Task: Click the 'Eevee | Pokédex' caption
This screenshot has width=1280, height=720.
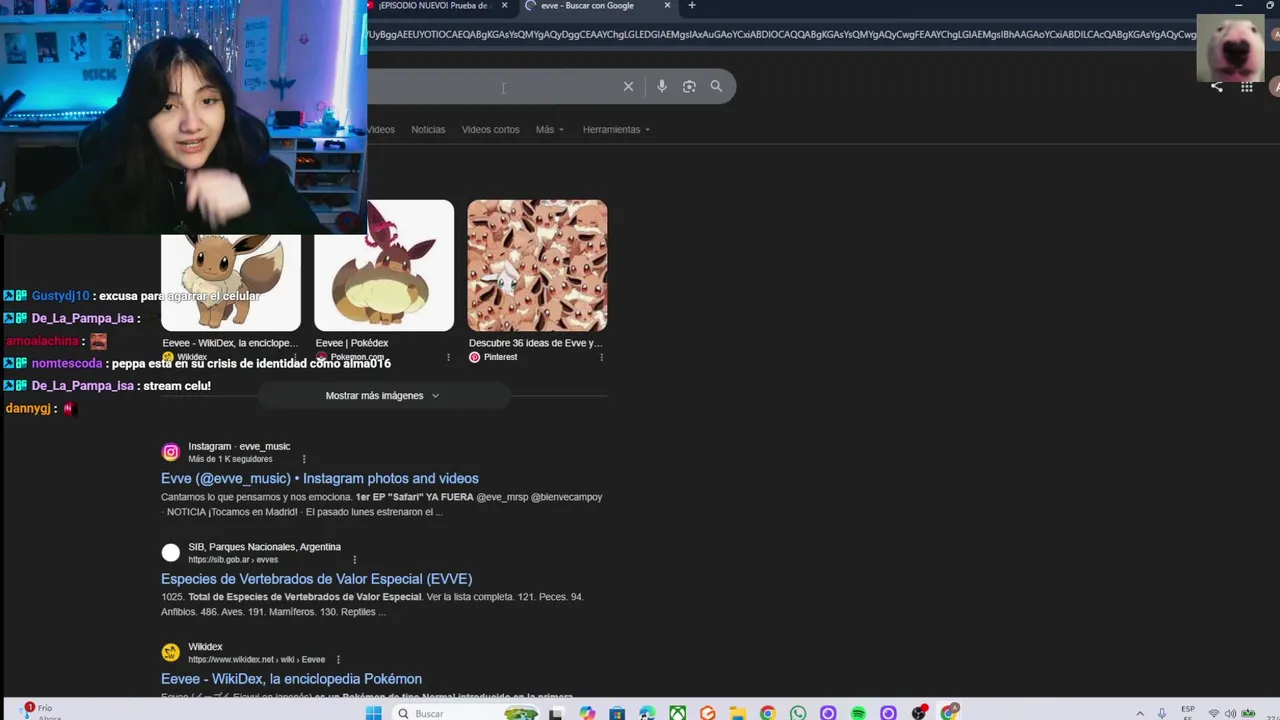Action: click(352, 343)
